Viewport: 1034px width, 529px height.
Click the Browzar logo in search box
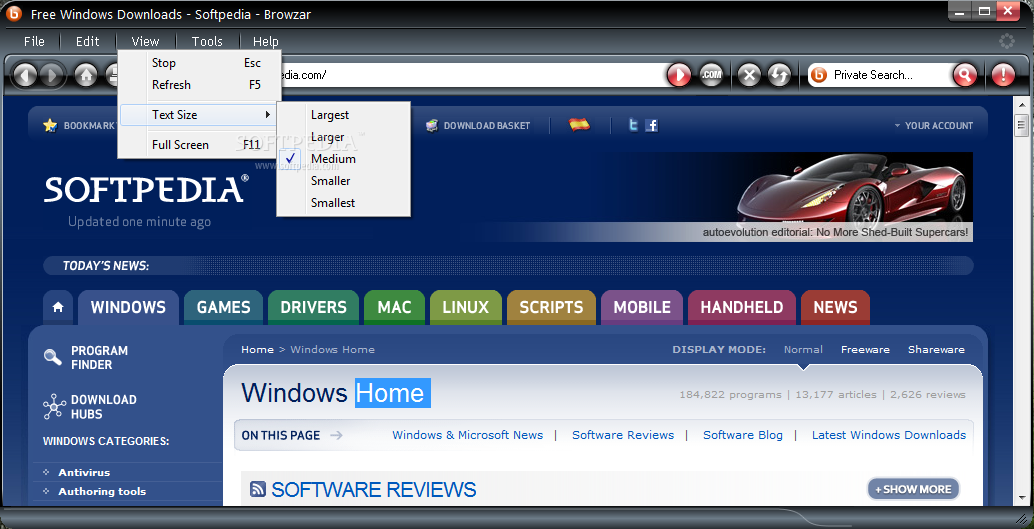click(x=818, y=75)
